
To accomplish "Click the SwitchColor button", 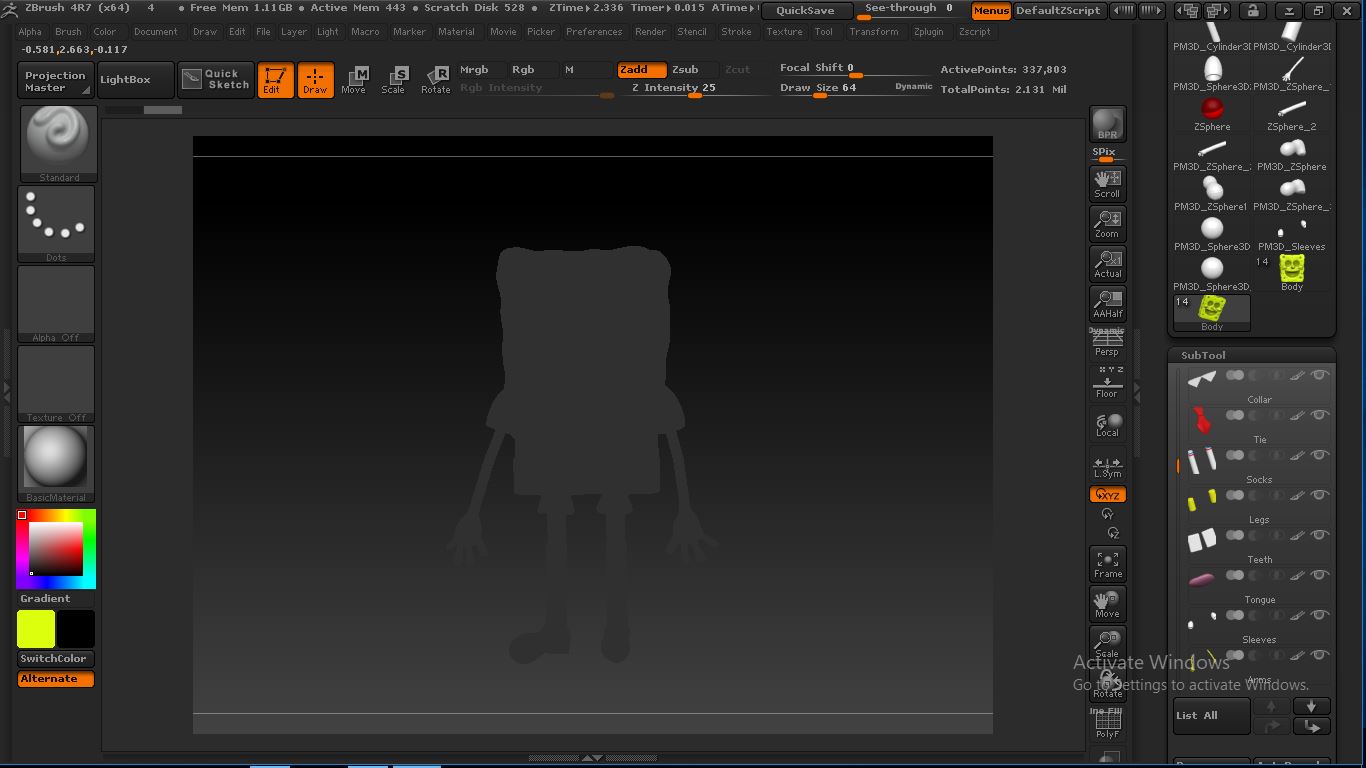I will (55, 659).
